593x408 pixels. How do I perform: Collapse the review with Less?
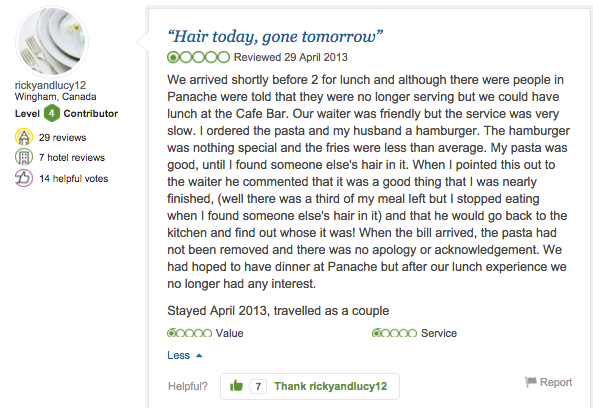coord(179,355)
